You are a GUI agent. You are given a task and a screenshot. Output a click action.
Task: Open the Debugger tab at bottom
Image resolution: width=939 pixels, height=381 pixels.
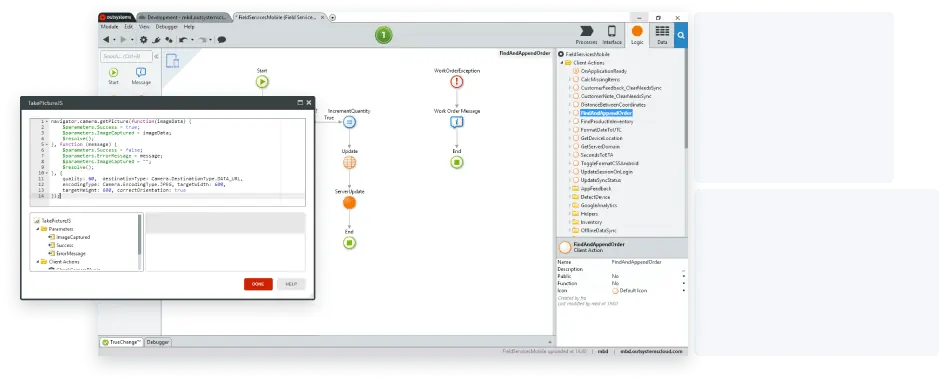[x=158, y=342]
